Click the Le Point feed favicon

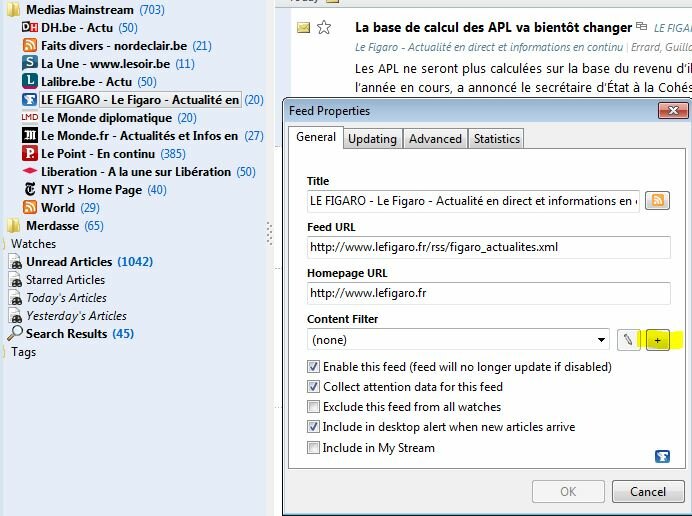(30, 154)
